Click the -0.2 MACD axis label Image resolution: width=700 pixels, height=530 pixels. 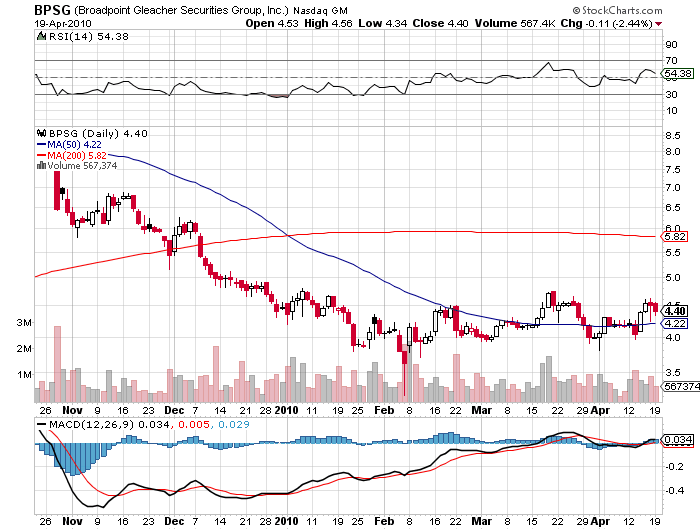[674, 467]
